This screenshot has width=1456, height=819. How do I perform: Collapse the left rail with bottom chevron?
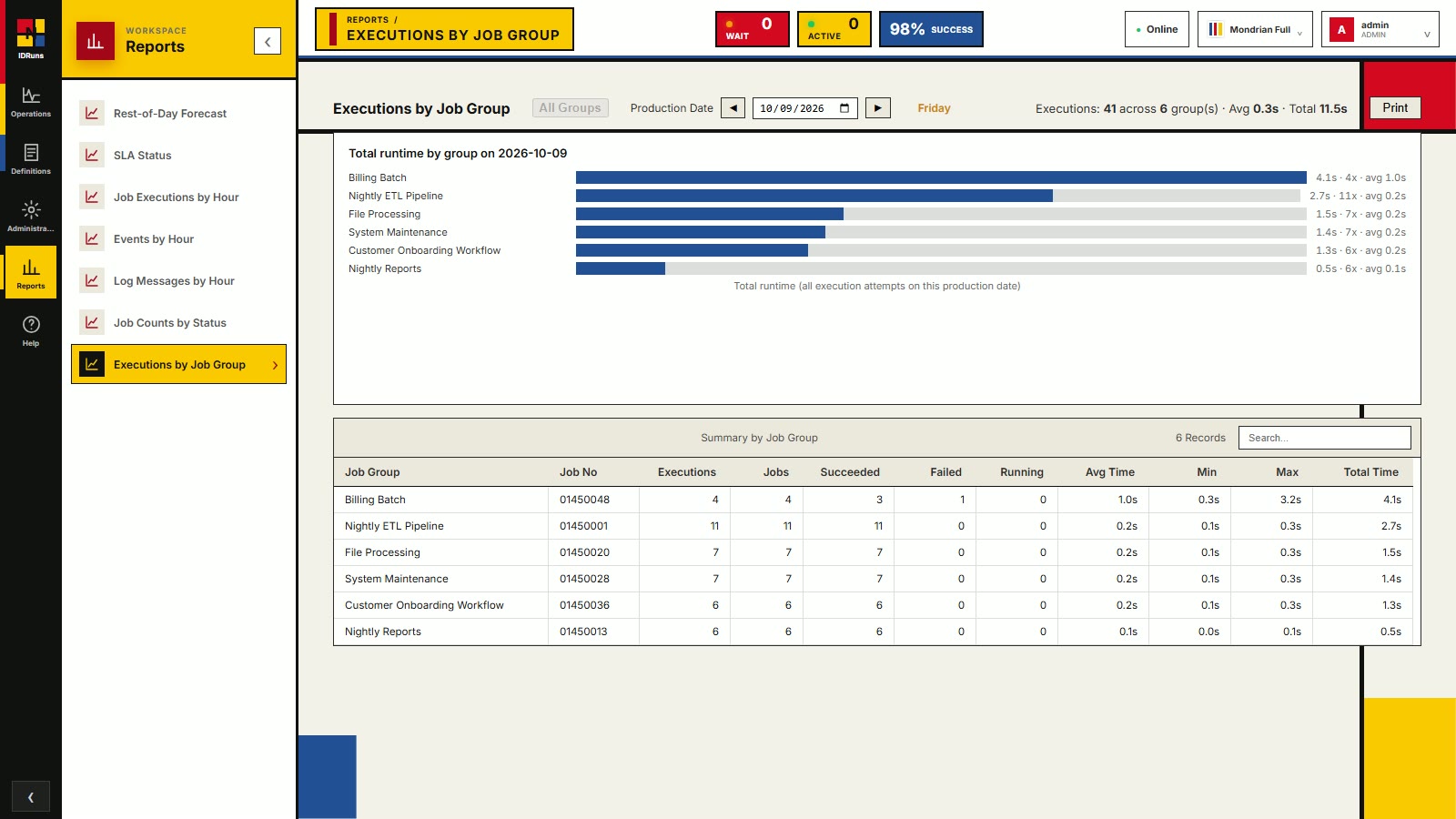(x=31, y=797)
